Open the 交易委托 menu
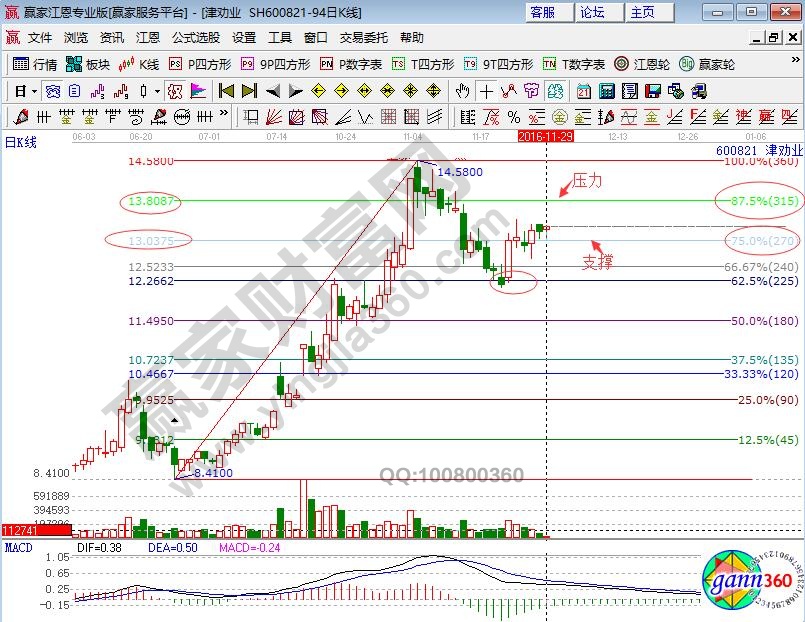 point(364,38)
